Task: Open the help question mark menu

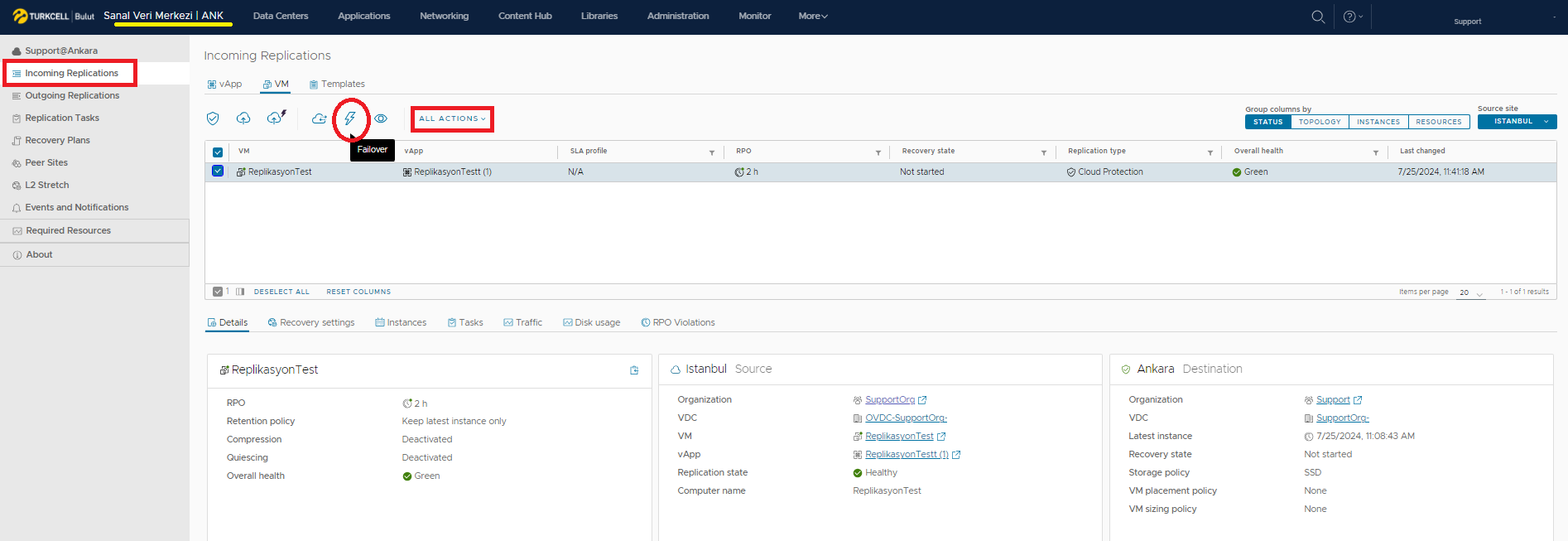Action: [1353, 17]
